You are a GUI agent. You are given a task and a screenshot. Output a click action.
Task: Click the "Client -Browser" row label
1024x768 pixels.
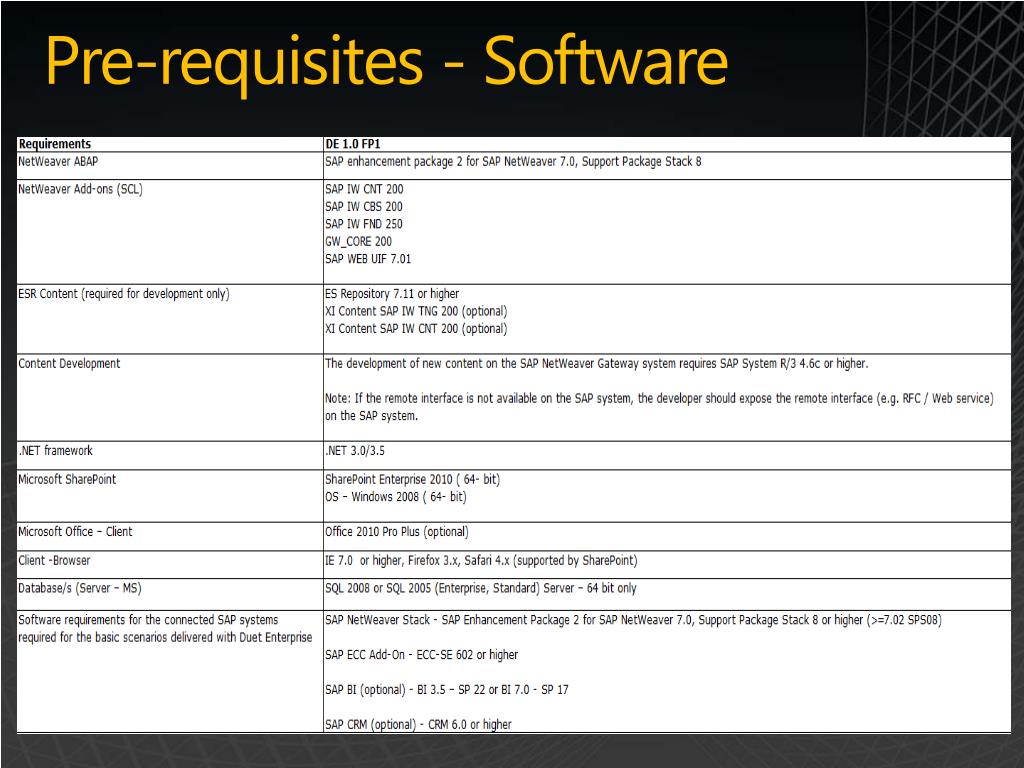click(54, 560)
